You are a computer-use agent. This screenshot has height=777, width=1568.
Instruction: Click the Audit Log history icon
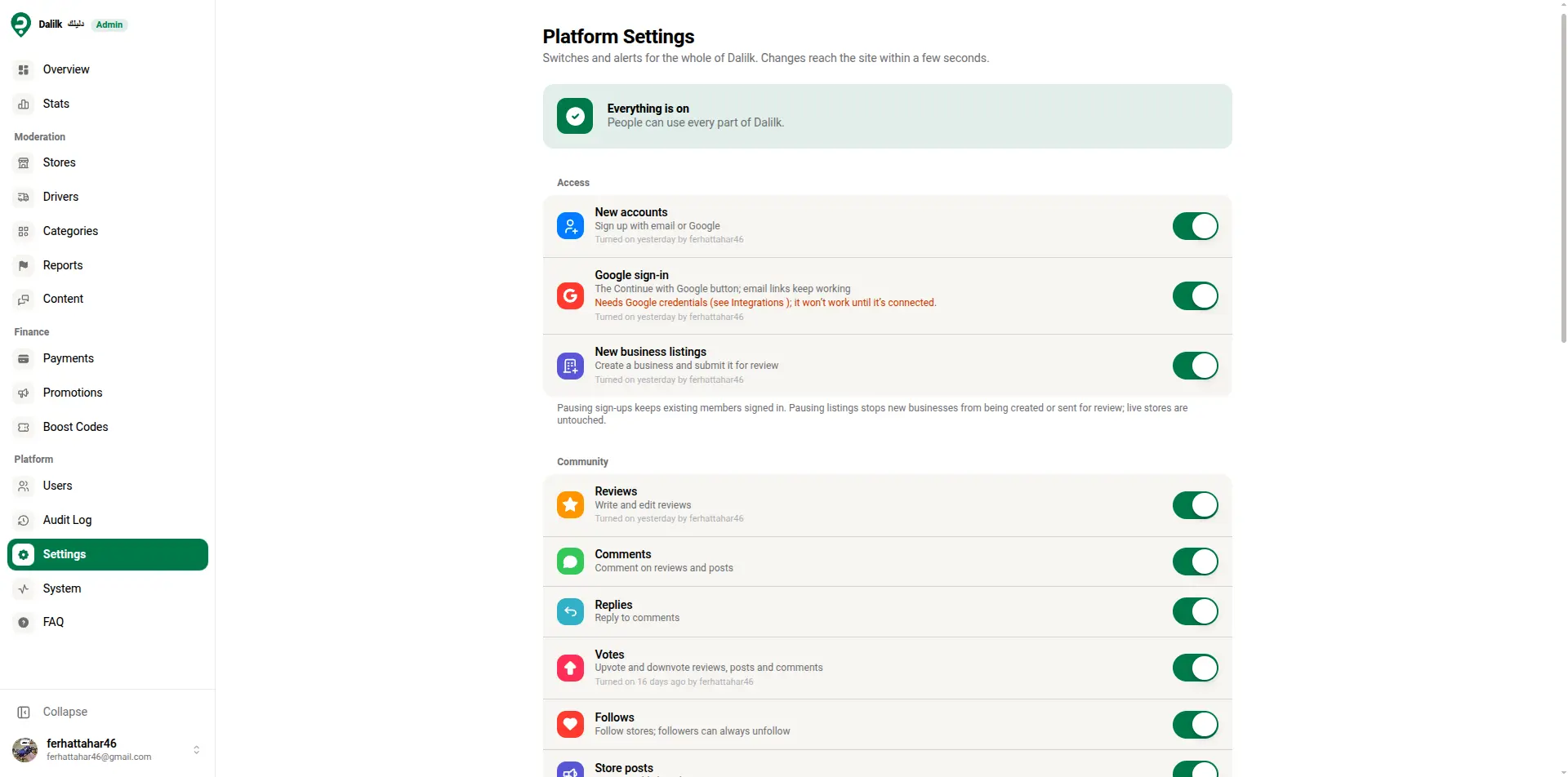coord(24,521)
